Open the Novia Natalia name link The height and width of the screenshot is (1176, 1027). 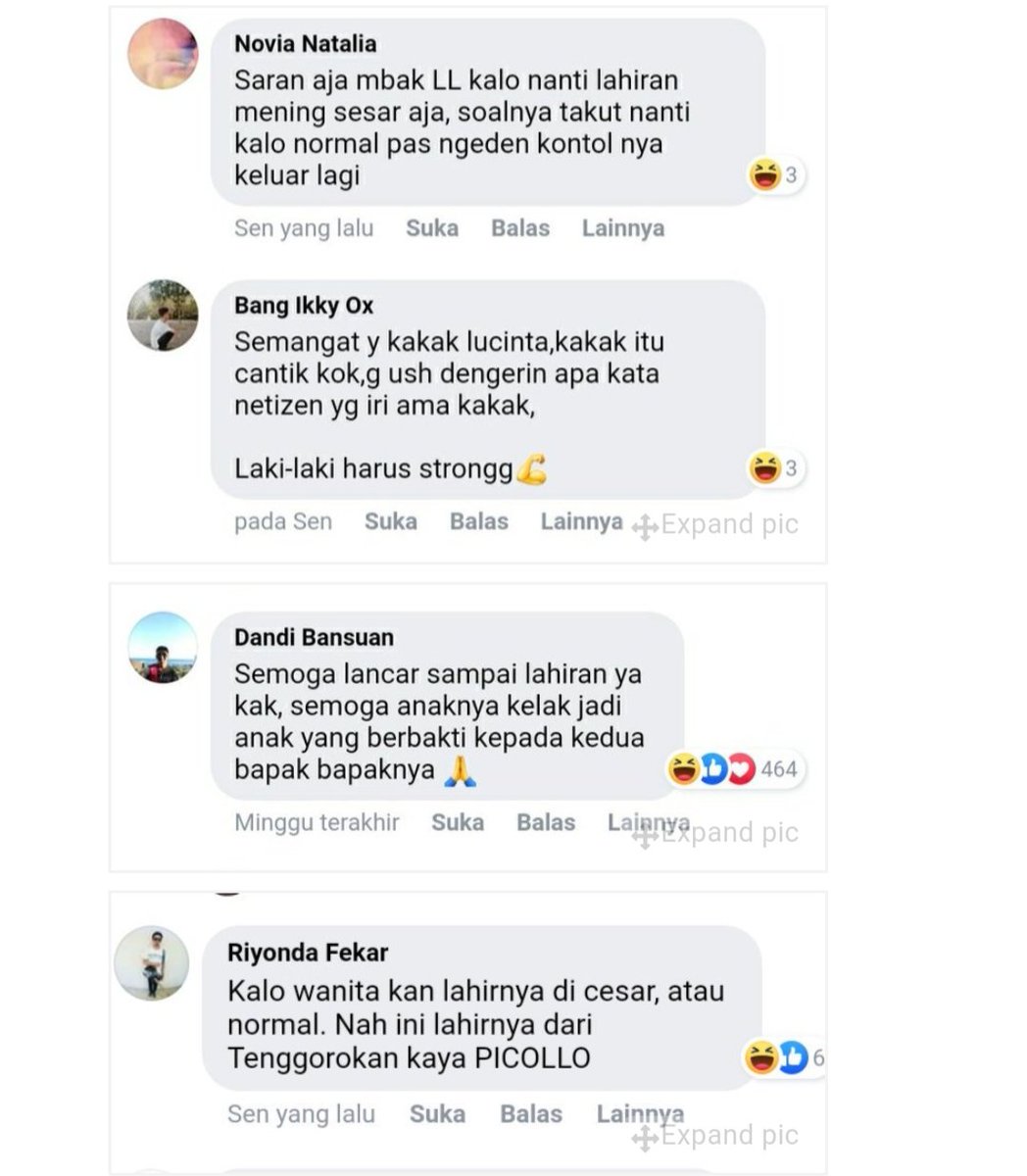click(x=305, y=44)
